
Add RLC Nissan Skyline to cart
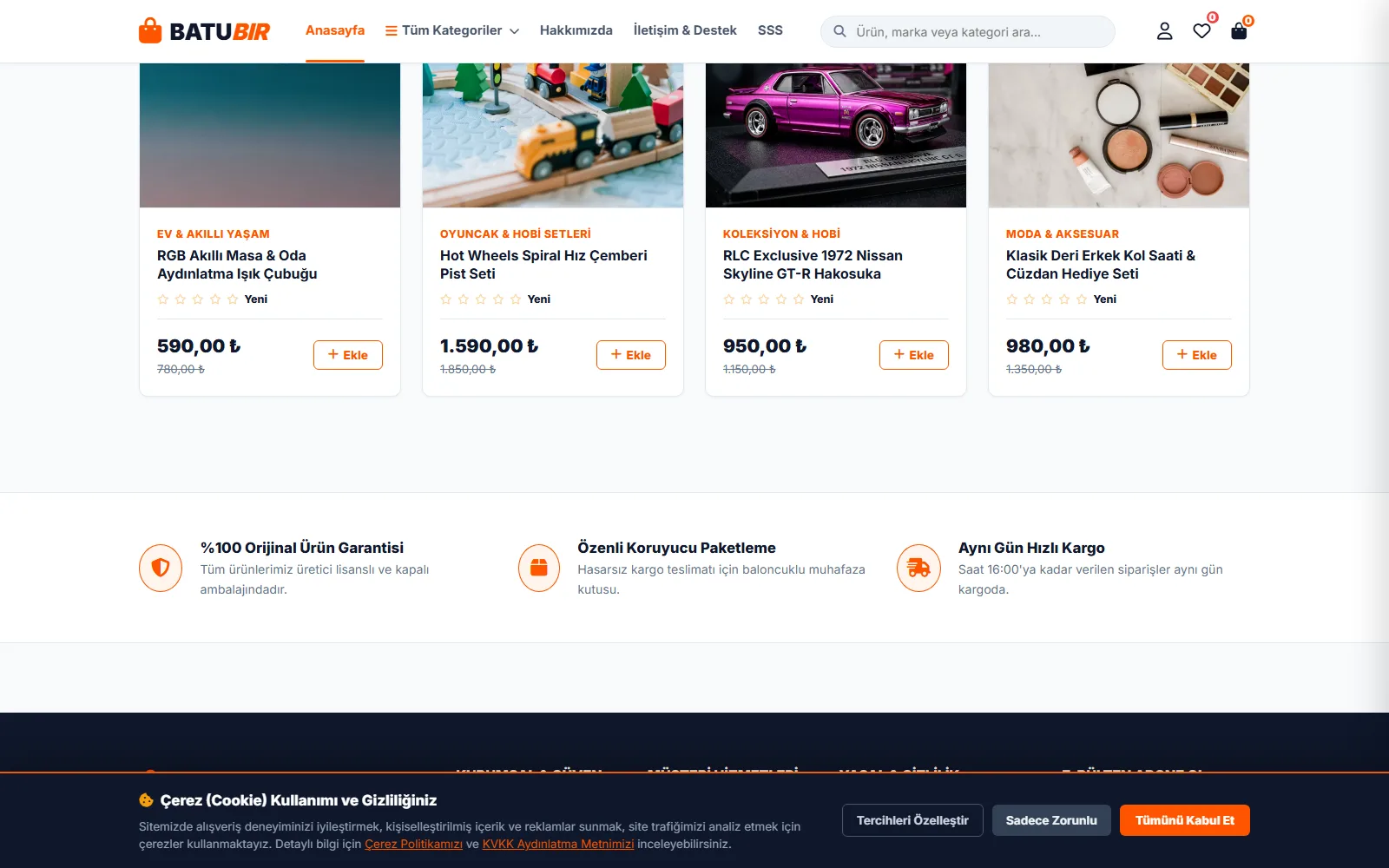[x=914, y=355]
